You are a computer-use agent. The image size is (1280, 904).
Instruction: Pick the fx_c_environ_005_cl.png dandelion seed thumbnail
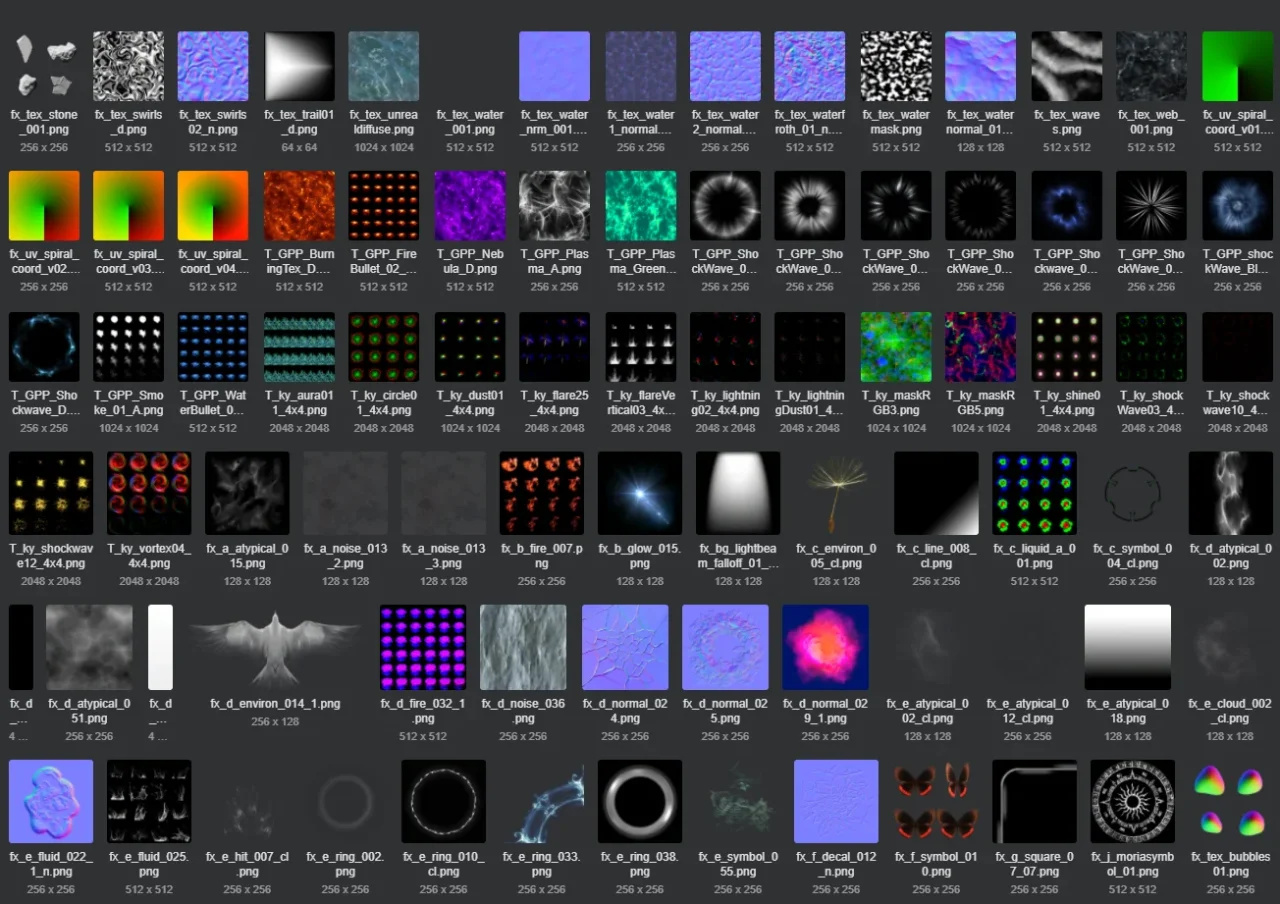point(836,493)
